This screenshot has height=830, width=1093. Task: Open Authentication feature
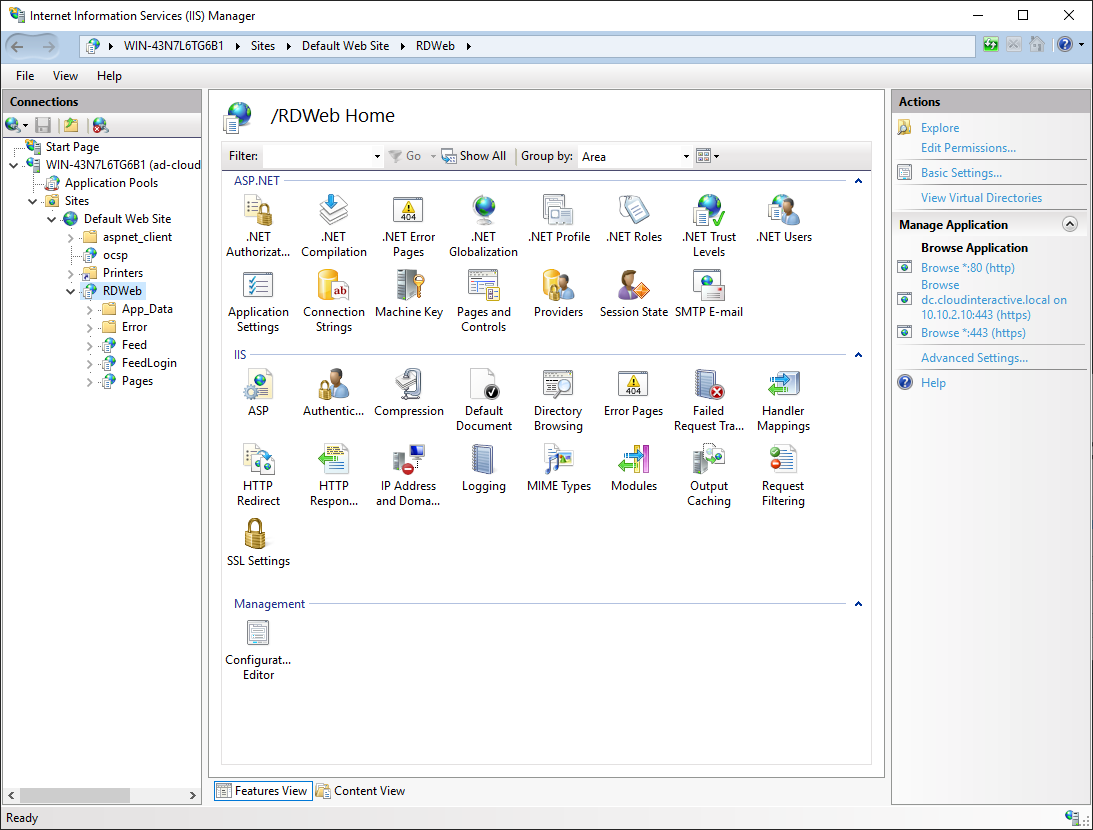(x=333, y=393)
